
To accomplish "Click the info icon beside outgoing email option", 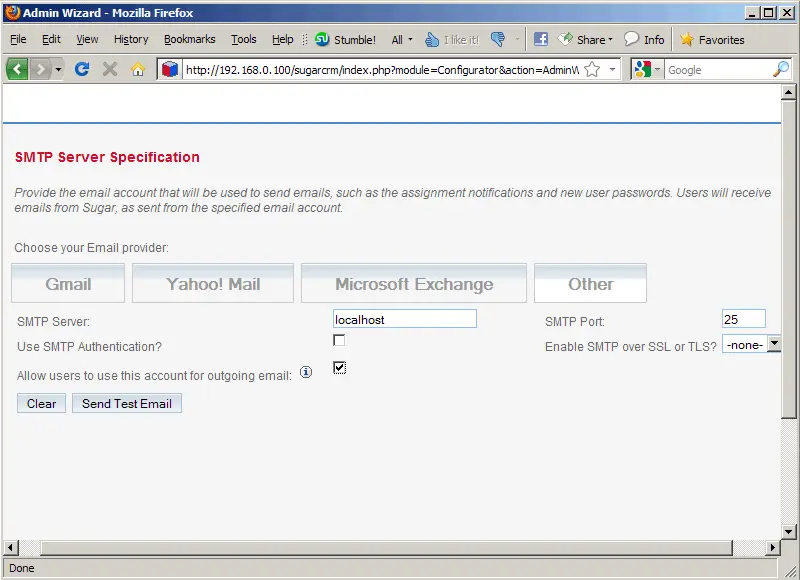I will (306, 372).
